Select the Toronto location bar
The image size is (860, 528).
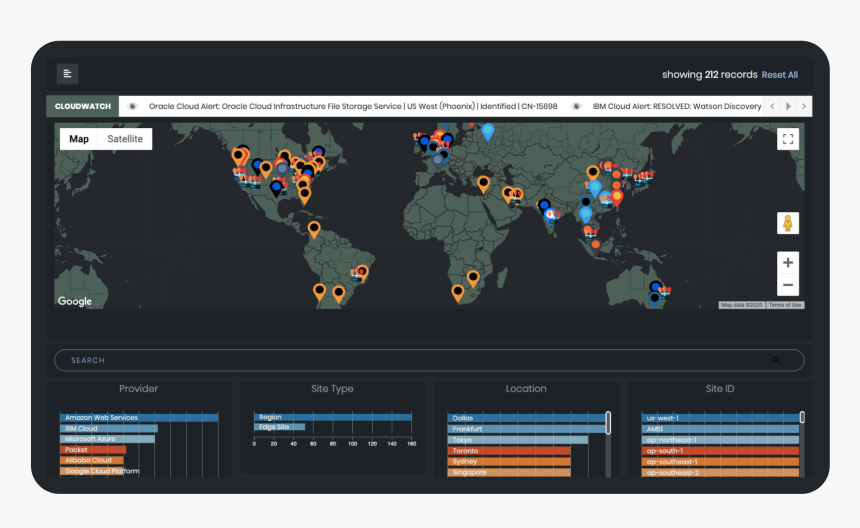point(510,451)
